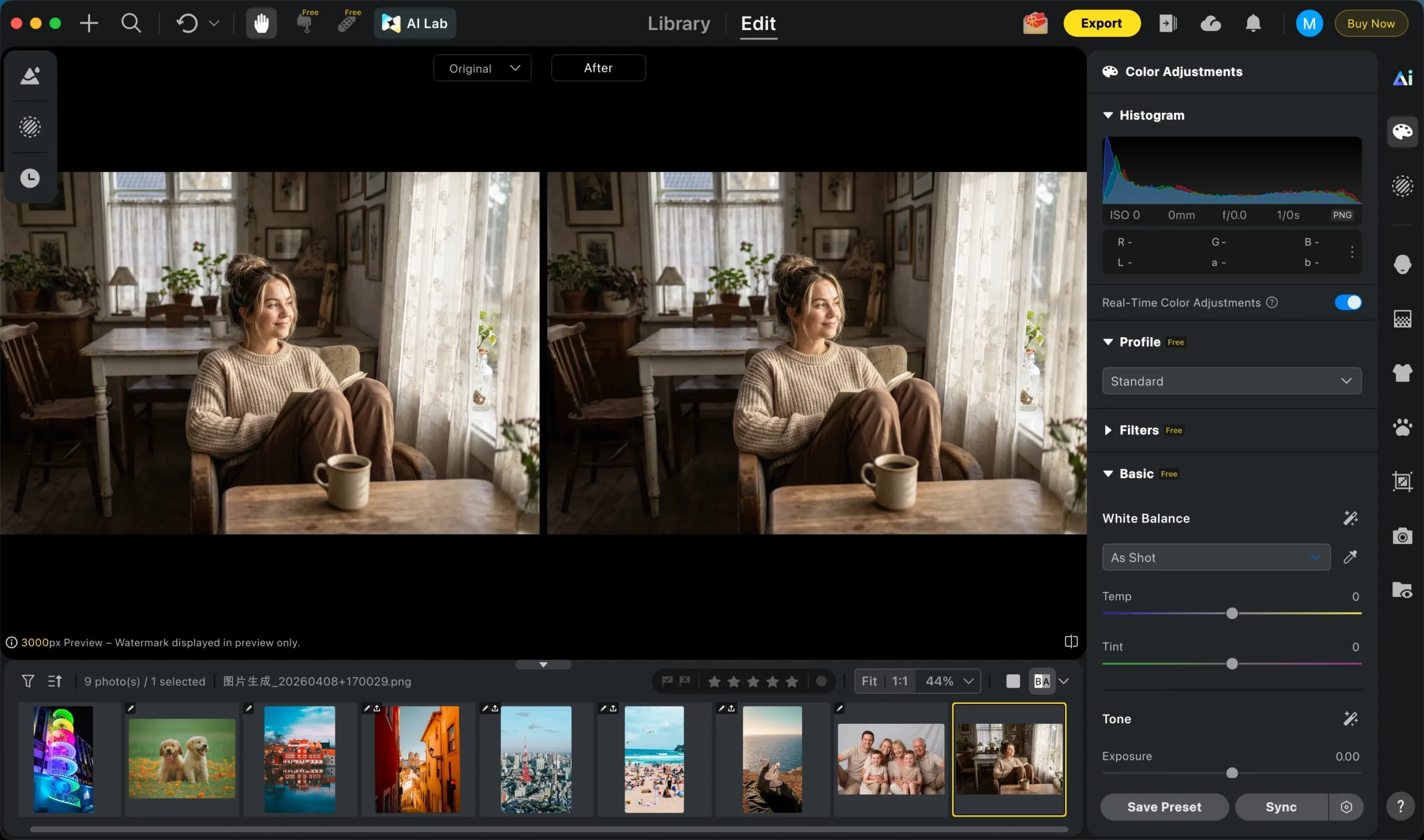The image size is (1424, 840).
Task: Click the notification bell icon
Action: coord(1253,23)
